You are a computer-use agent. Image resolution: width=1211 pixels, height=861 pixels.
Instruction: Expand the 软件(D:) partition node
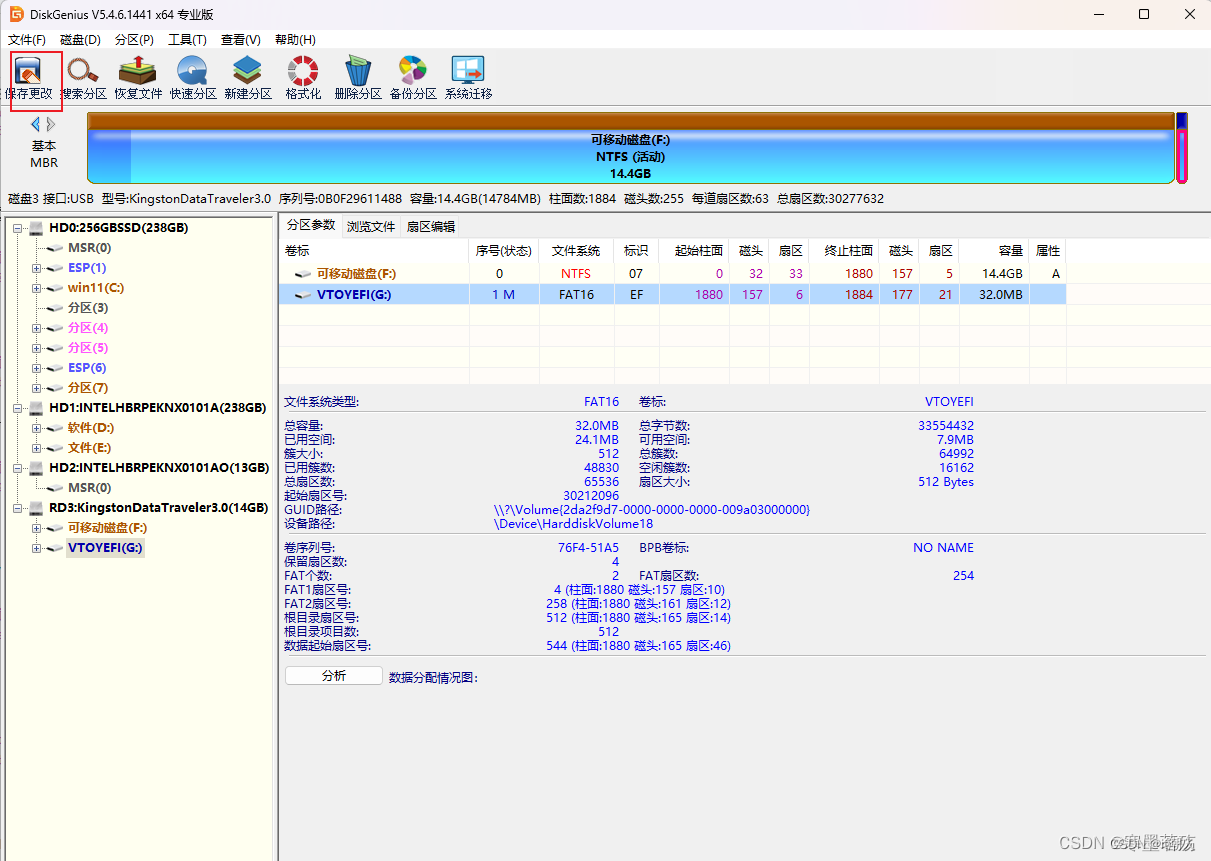[37, 428]
